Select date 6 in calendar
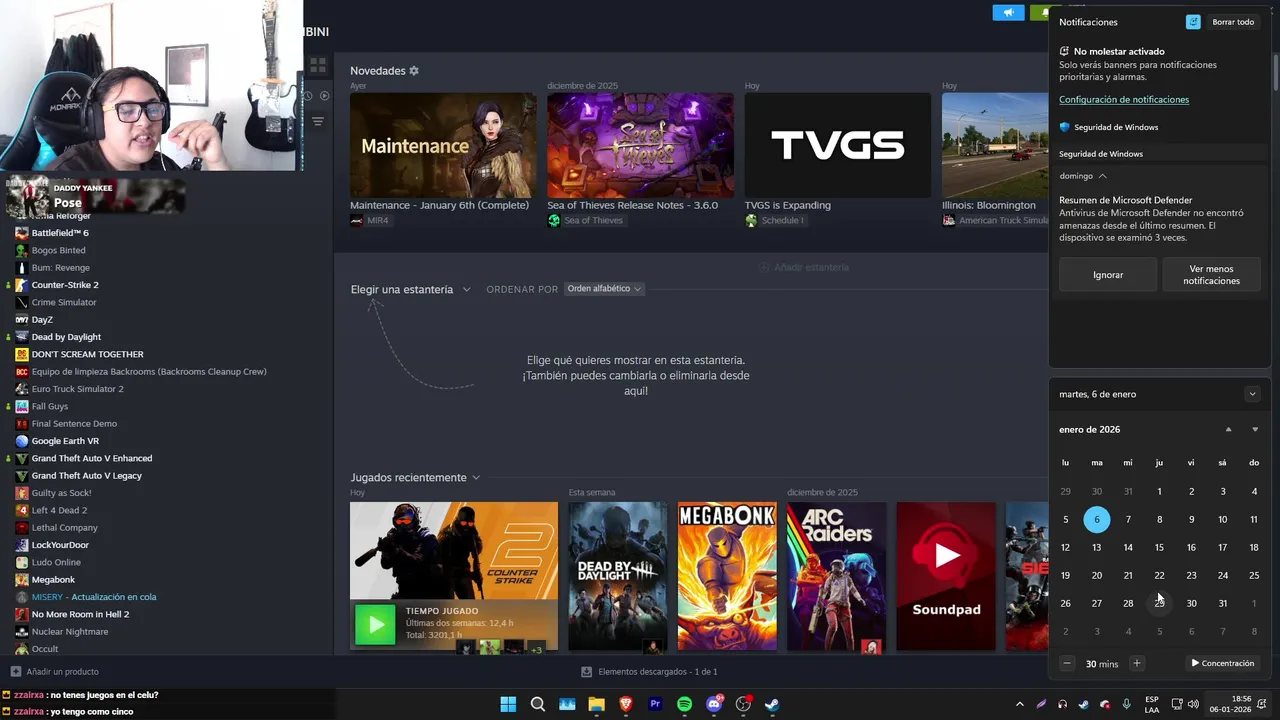Screen dimensions: 1280x720 click(1097, 519)
